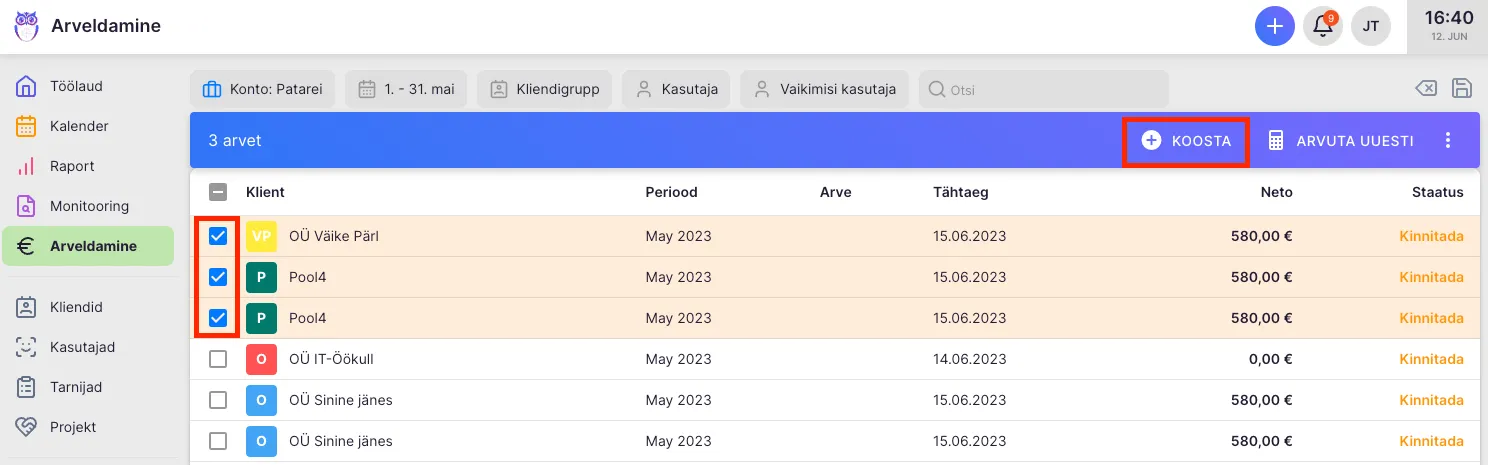Image resolution: width=1488 pixels, height=465 pixels.
Task: Open the Konto: Patarei filter
Action: [x=263, y=89]
